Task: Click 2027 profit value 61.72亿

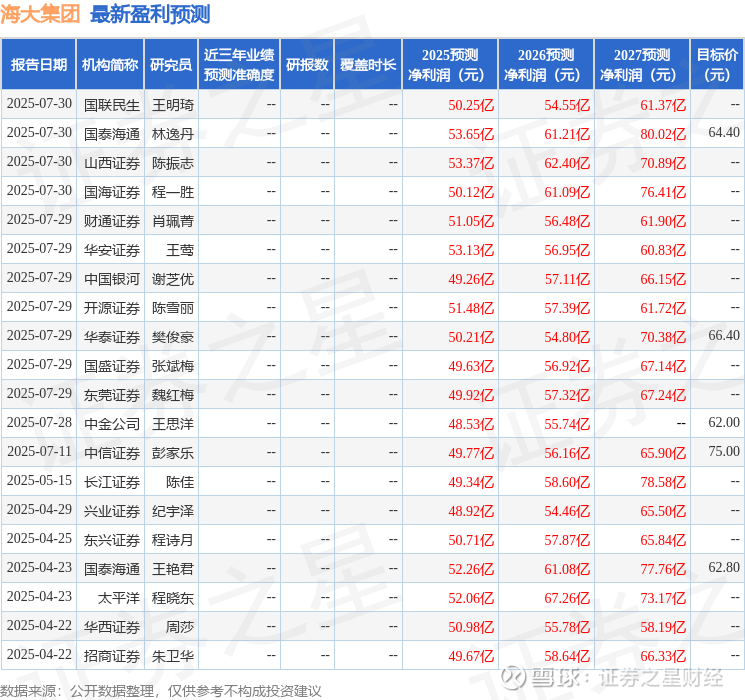Action: [663, 308]
